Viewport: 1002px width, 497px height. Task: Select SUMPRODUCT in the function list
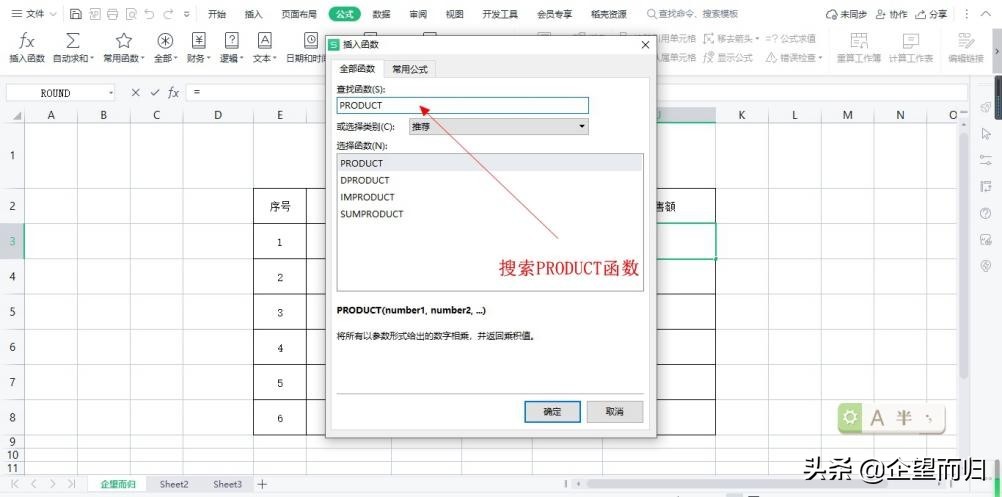[372, 214]
